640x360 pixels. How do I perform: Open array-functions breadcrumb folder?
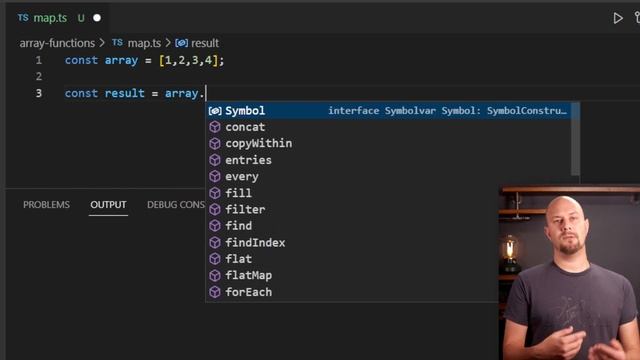(57, 43)
